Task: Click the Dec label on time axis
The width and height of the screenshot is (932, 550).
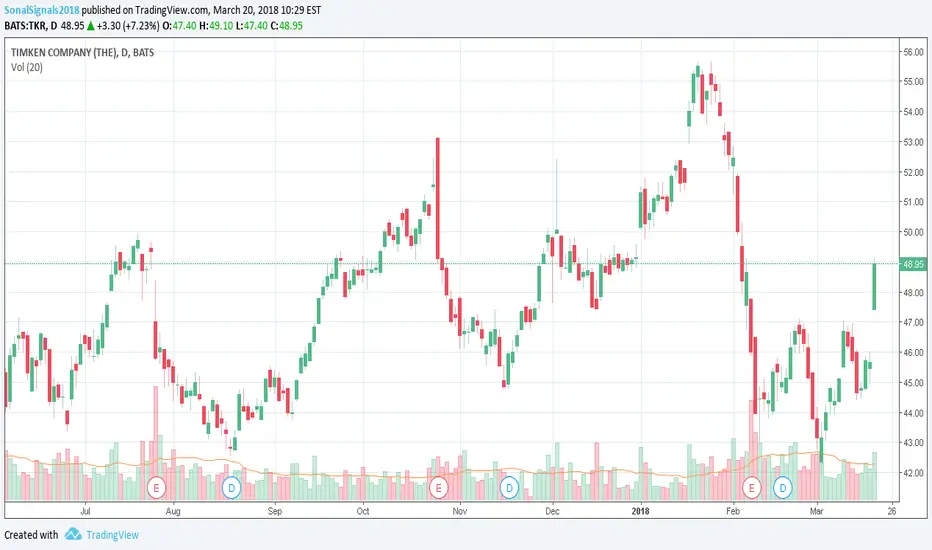Action: [x=552, y=511]
